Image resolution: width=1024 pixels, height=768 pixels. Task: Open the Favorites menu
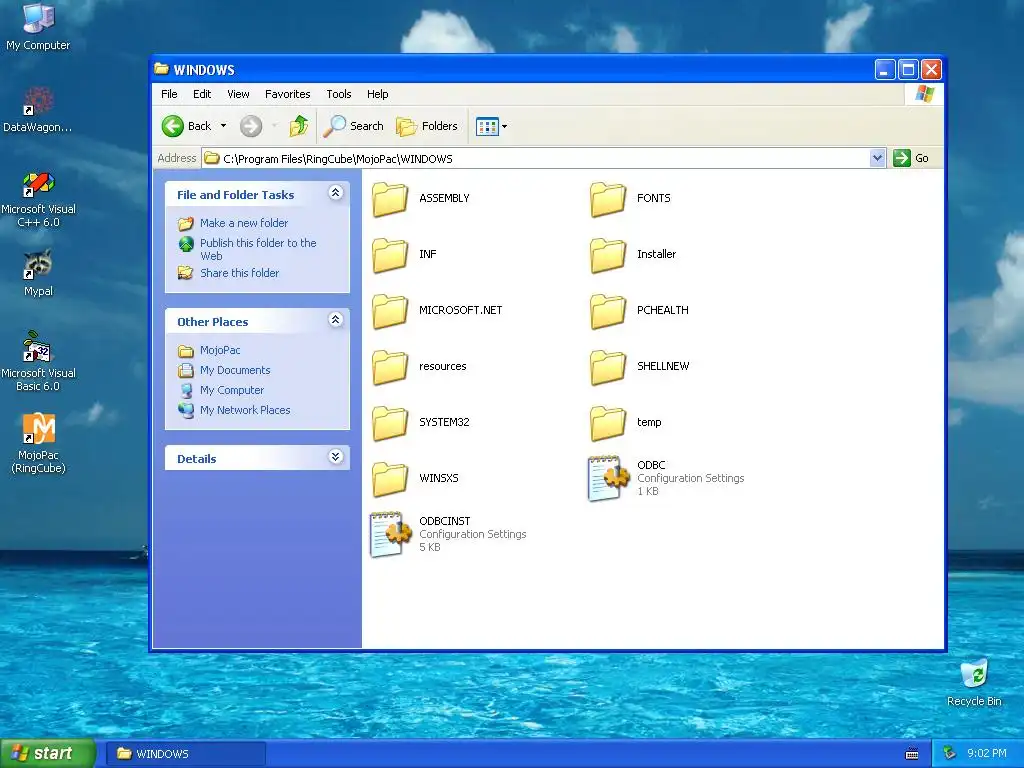[x=287, y=94]
